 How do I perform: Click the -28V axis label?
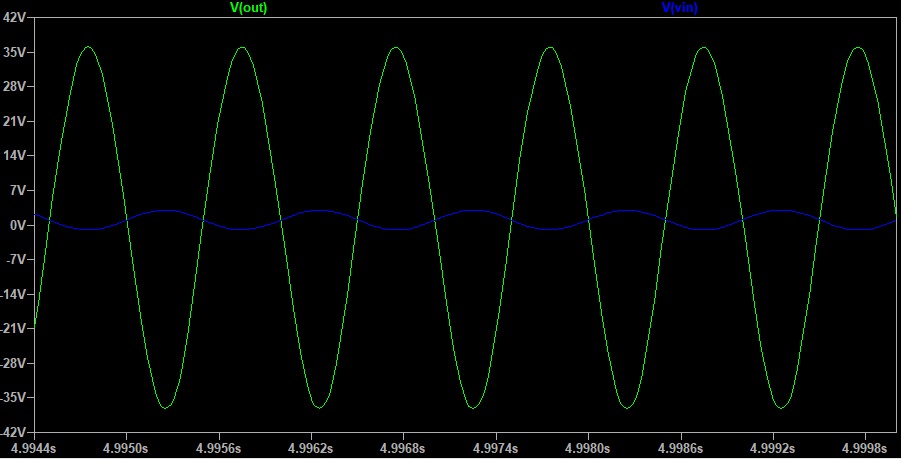coord(13,363)
